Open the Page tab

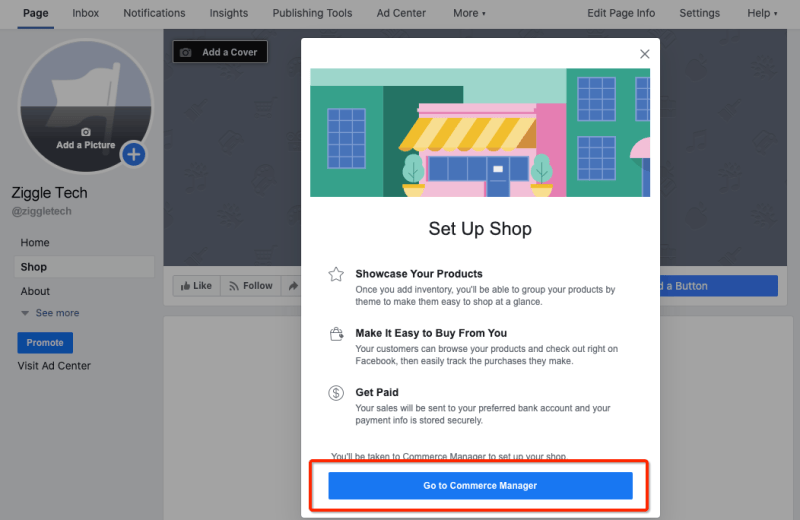click(x=36, y=13)
